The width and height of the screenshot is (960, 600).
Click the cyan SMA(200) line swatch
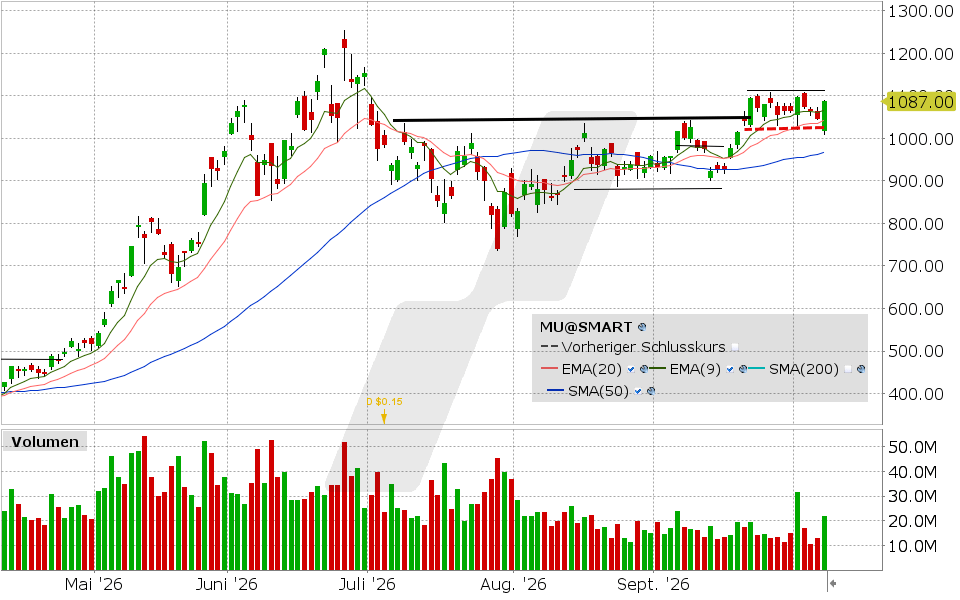[x=757, y=369]
